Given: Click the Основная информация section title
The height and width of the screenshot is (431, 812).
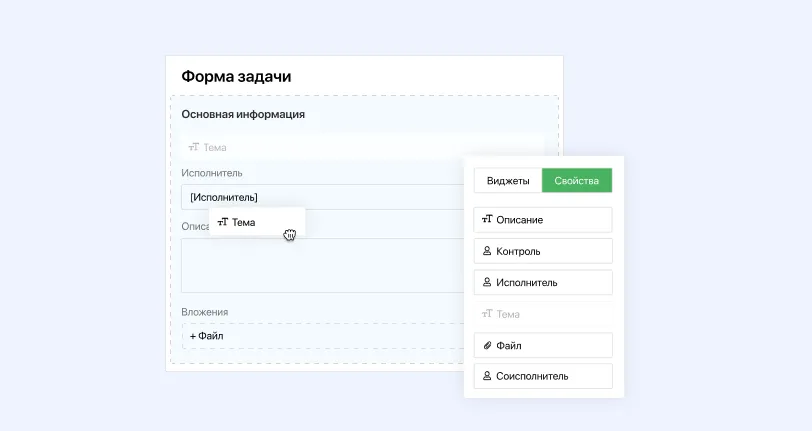Looking at the screenshot, I should point(243,114).
